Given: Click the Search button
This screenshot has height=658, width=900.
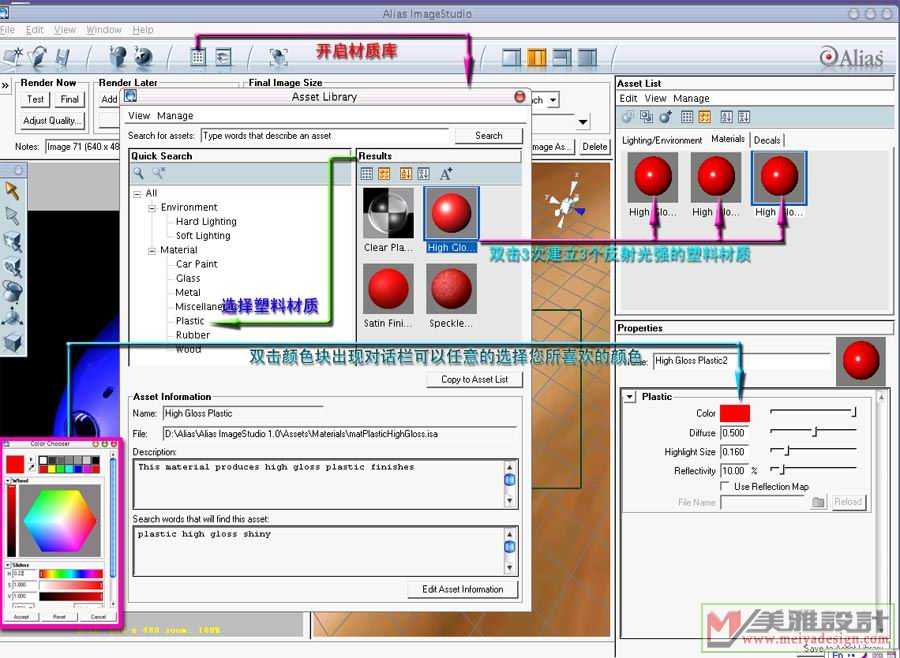Looking at the screenshot, I should pyautogui.click(x=488, y=136).
